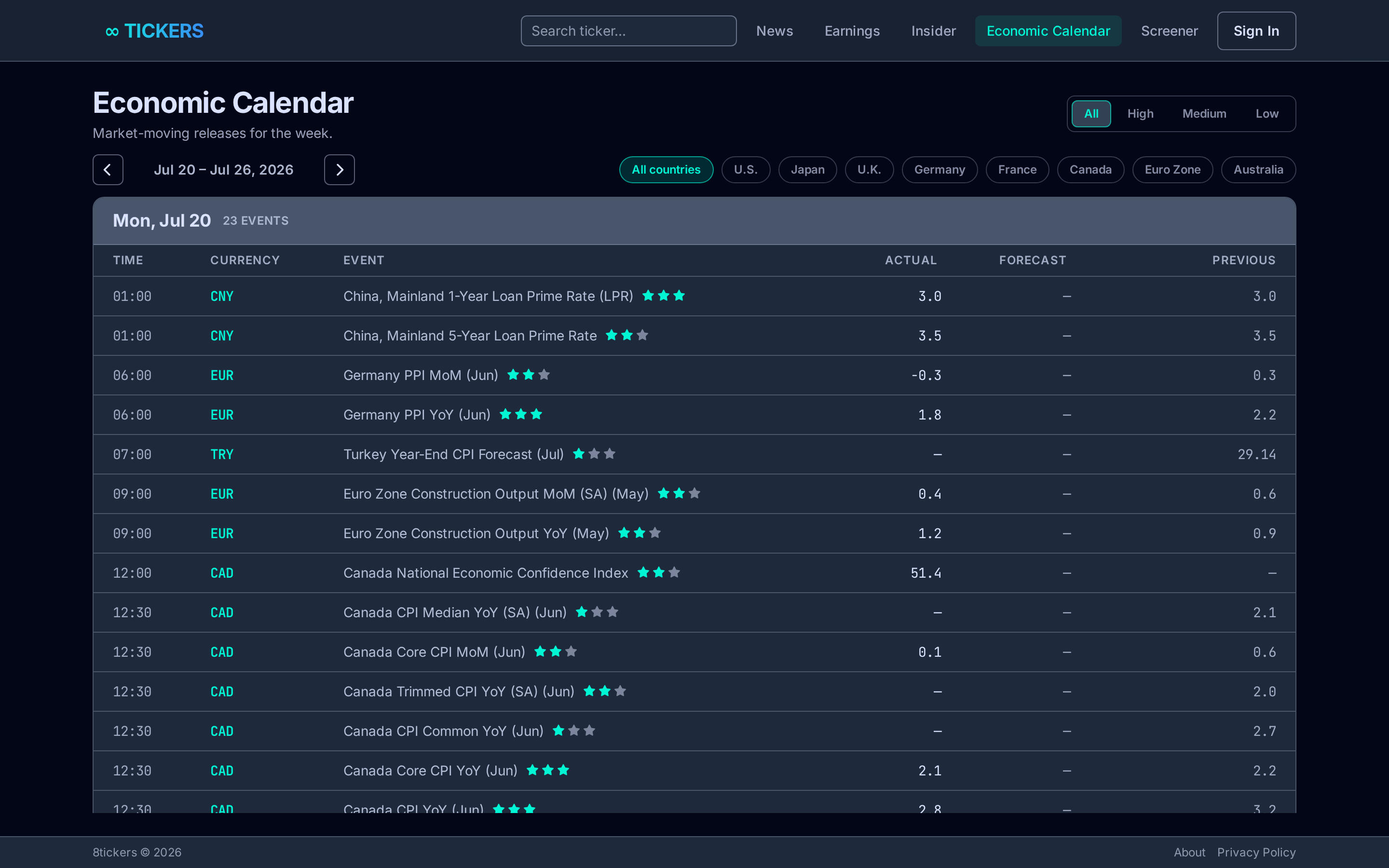
Task: Click importance stars for Germany PPI YoY
Action: (520, 415)
